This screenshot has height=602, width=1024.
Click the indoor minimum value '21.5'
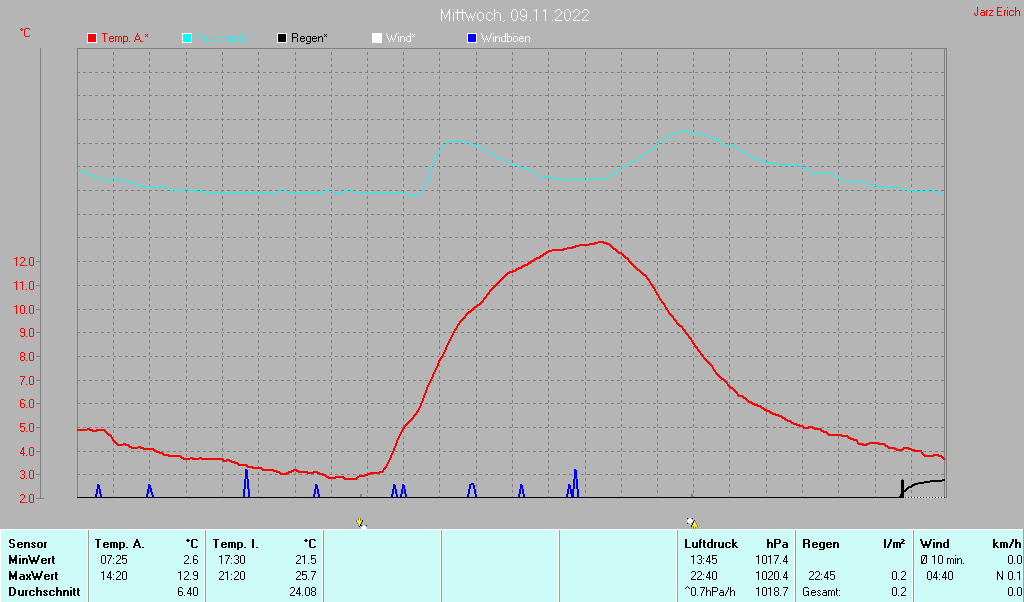[x=306, y=560]
